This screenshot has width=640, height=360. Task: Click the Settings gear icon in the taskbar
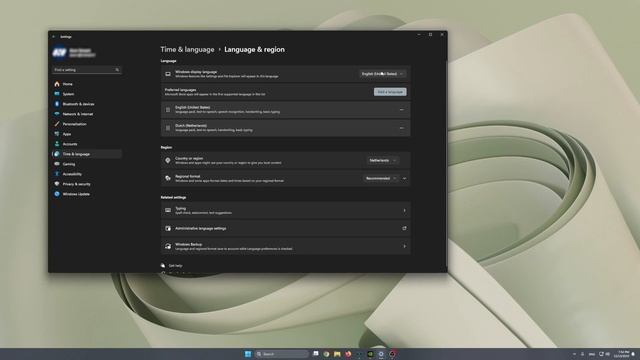coord(381,354)
